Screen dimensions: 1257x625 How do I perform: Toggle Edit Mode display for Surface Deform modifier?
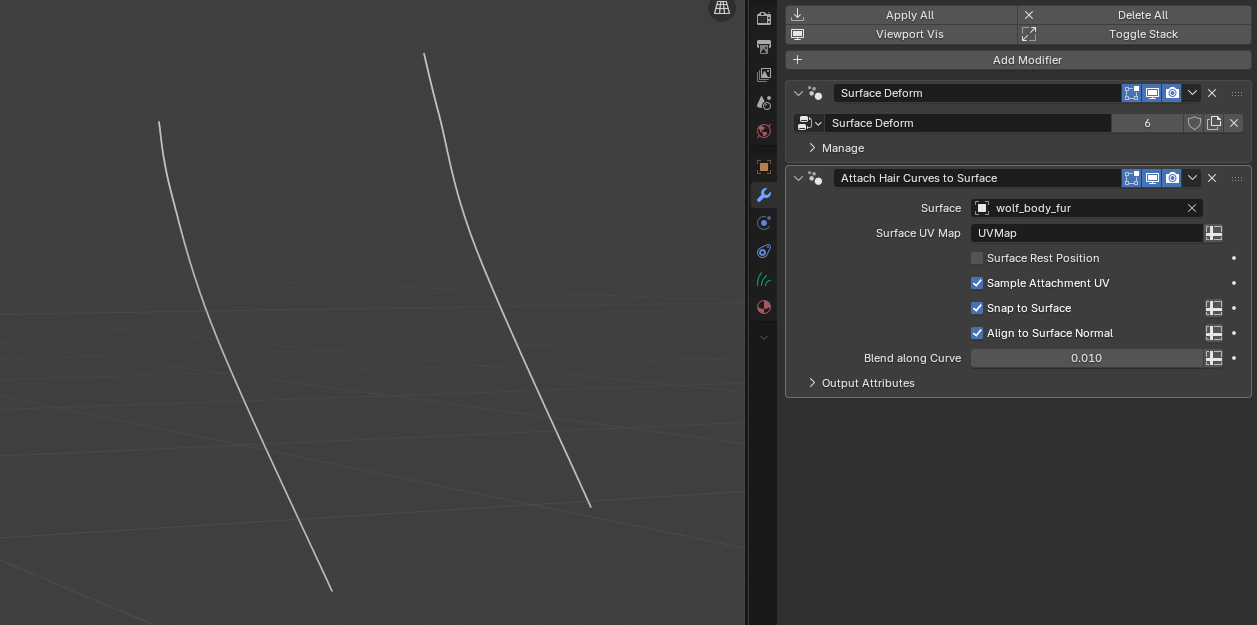point(1131,93)
